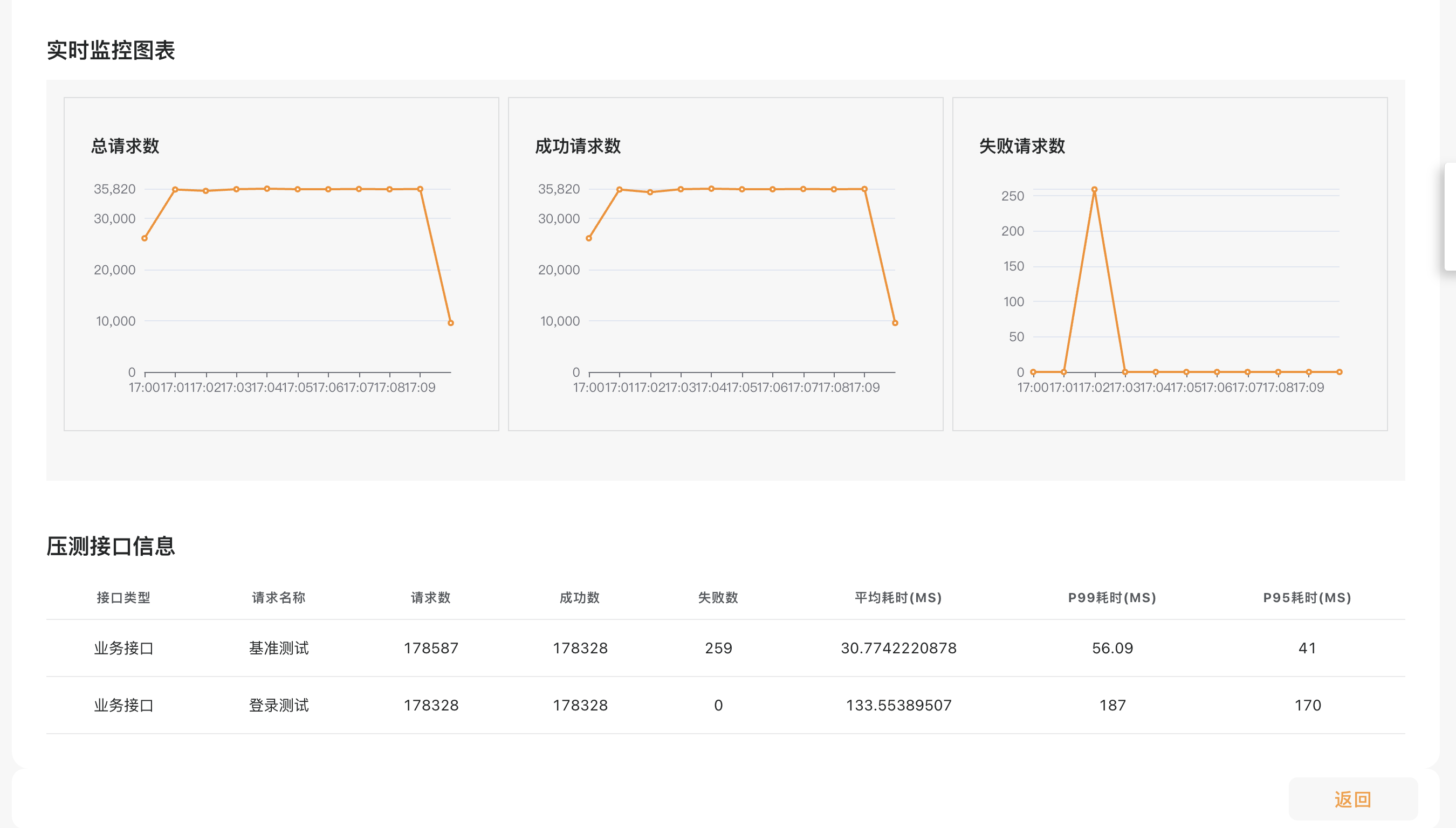This screenshot has height=828, width=1456.
Task: Click the P95耗时(MS) column header
Action: pos(1307,598)
